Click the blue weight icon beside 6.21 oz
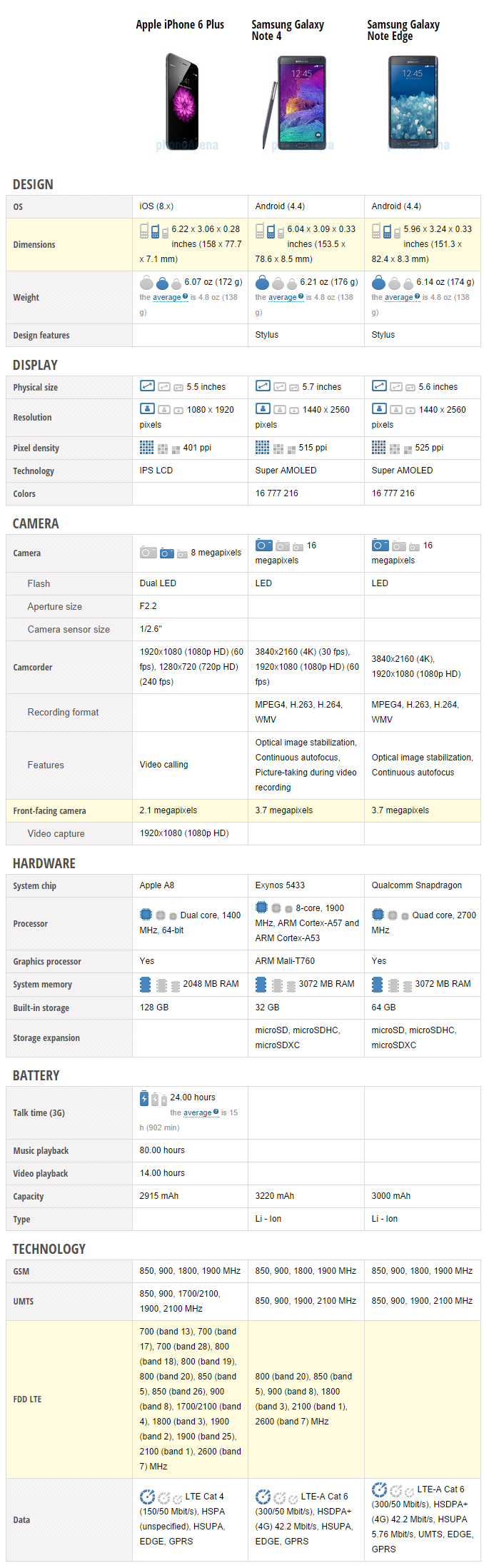Viewport: 484px width, 1568px height. click(262, 282)
